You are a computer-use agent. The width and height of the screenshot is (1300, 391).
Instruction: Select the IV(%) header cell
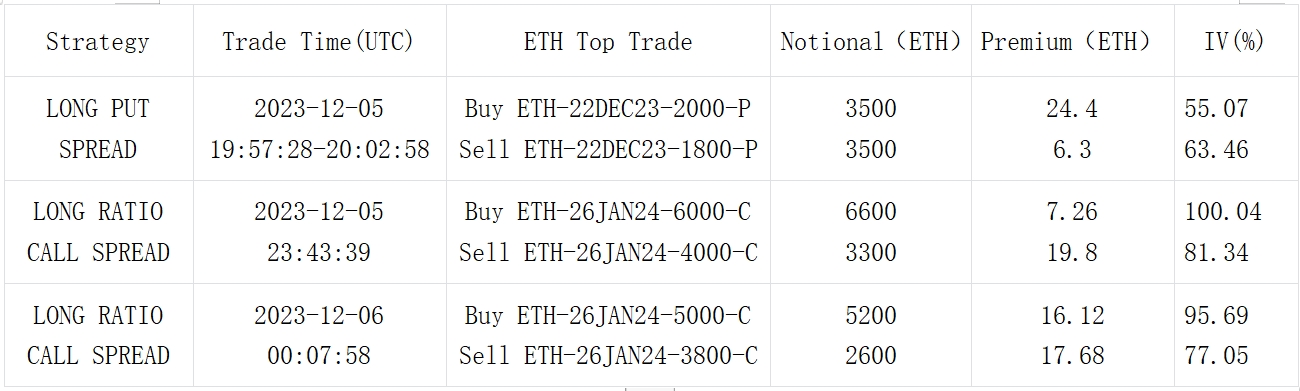(x=1235, y=42)
